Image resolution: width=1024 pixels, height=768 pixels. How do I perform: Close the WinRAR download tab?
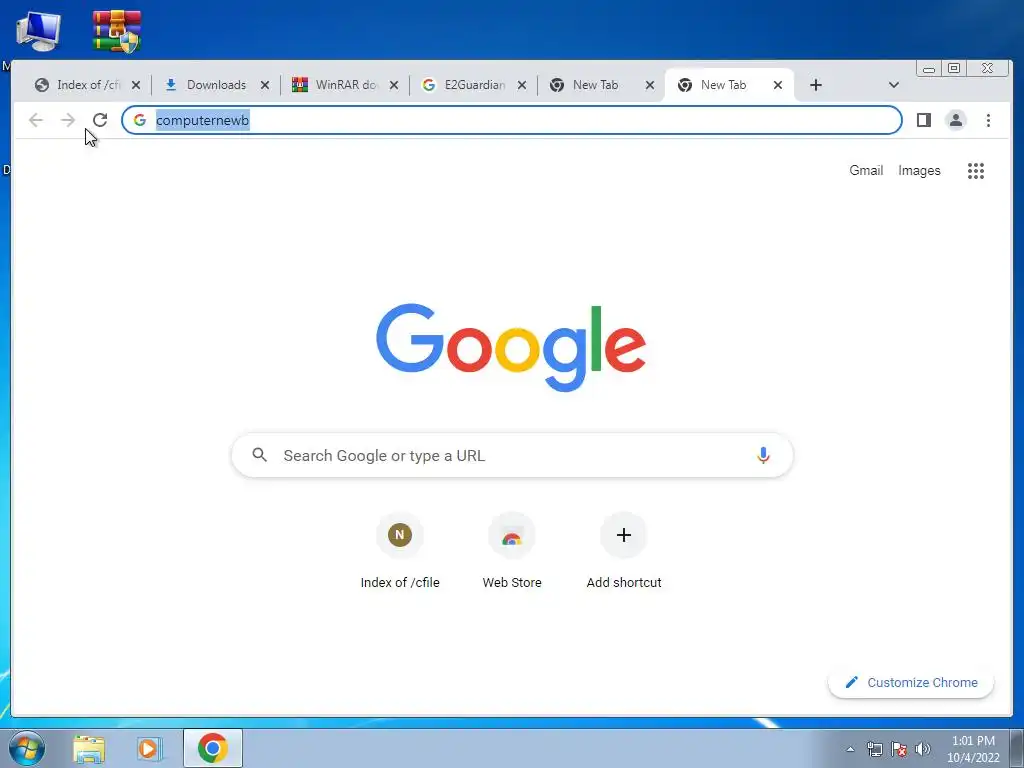(x=394, y=85)
